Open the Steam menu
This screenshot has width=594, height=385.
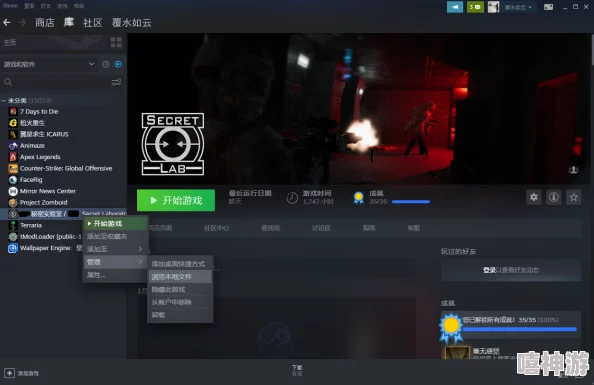point(10,6)
